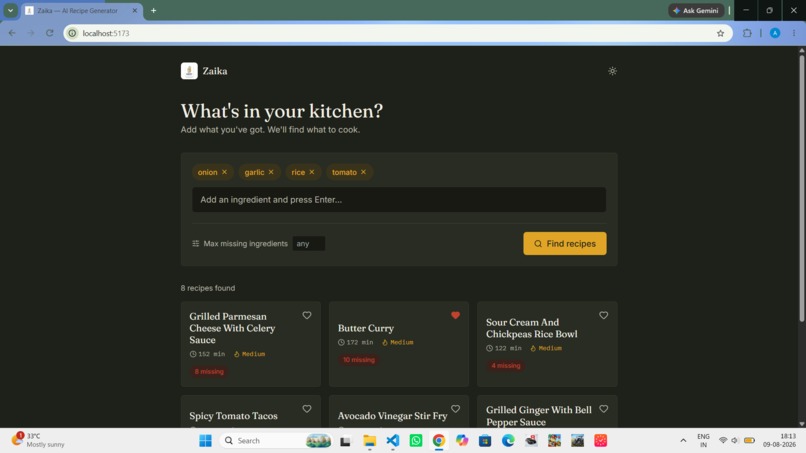Open Grilled Parmesan Cheese With Celery Sauce card
Viewport: 806px width, 453px height.
251,344
